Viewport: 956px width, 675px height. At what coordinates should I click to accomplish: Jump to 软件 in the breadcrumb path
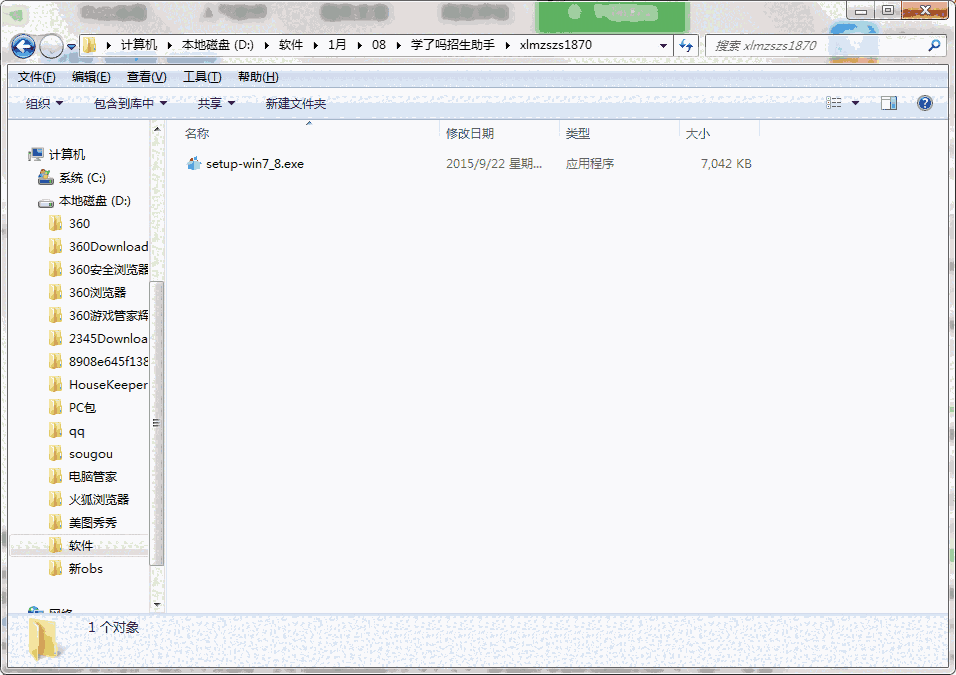pos(293,45)
